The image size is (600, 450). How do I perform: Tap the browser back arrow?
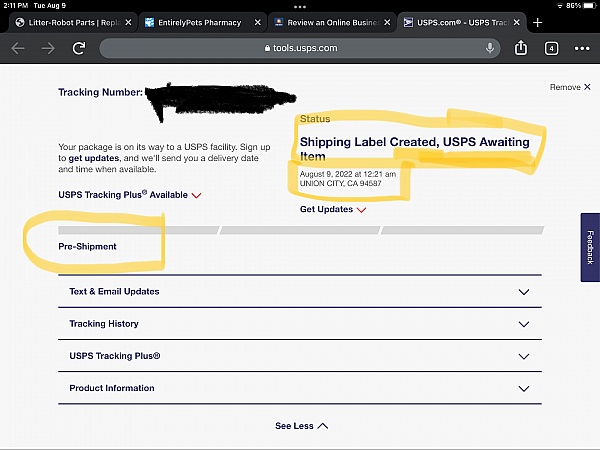point(18,48)
